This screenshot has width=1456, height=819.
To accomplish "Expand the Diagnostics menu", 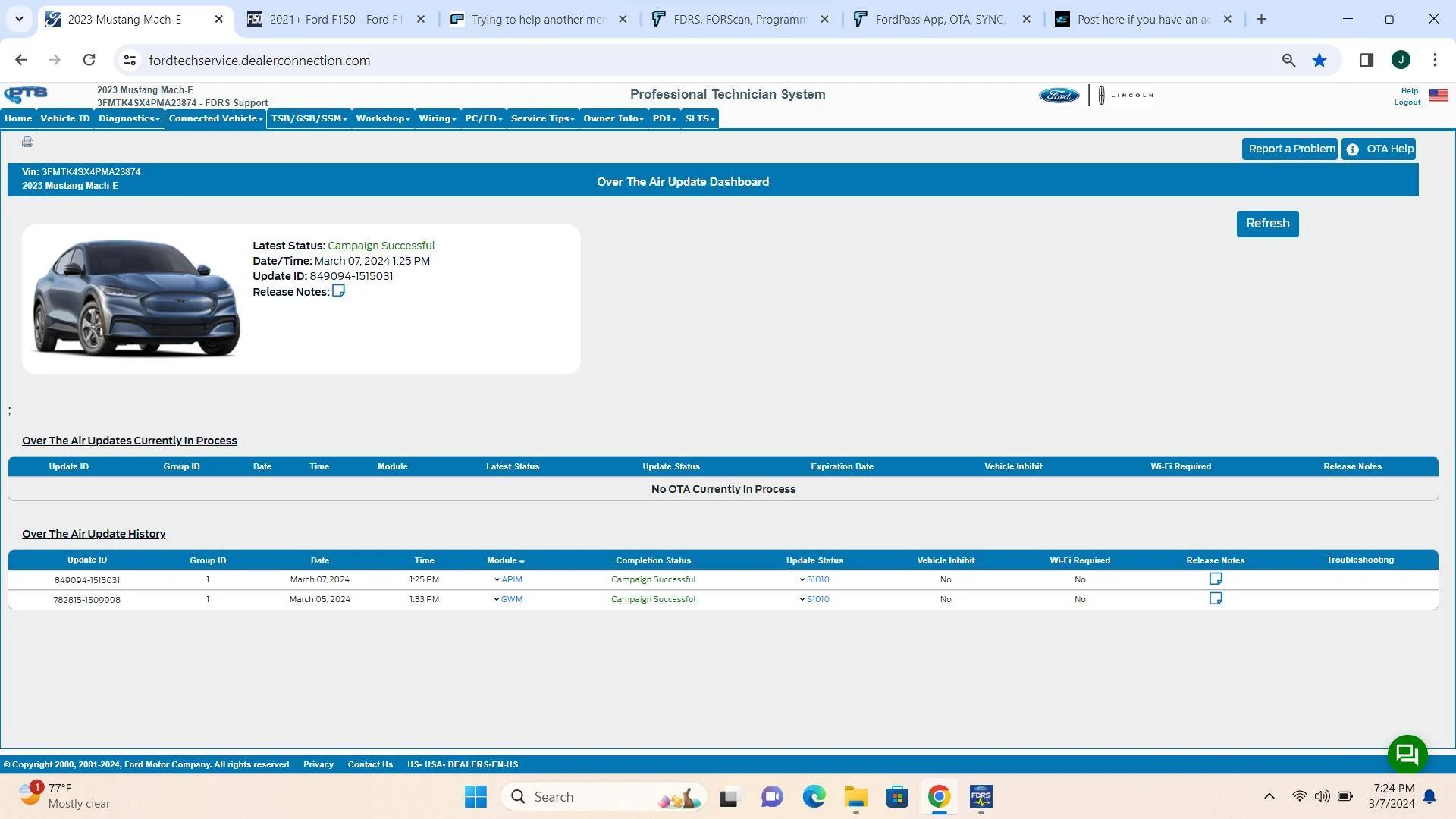I will pyautogui.click(x=129, y=118).
